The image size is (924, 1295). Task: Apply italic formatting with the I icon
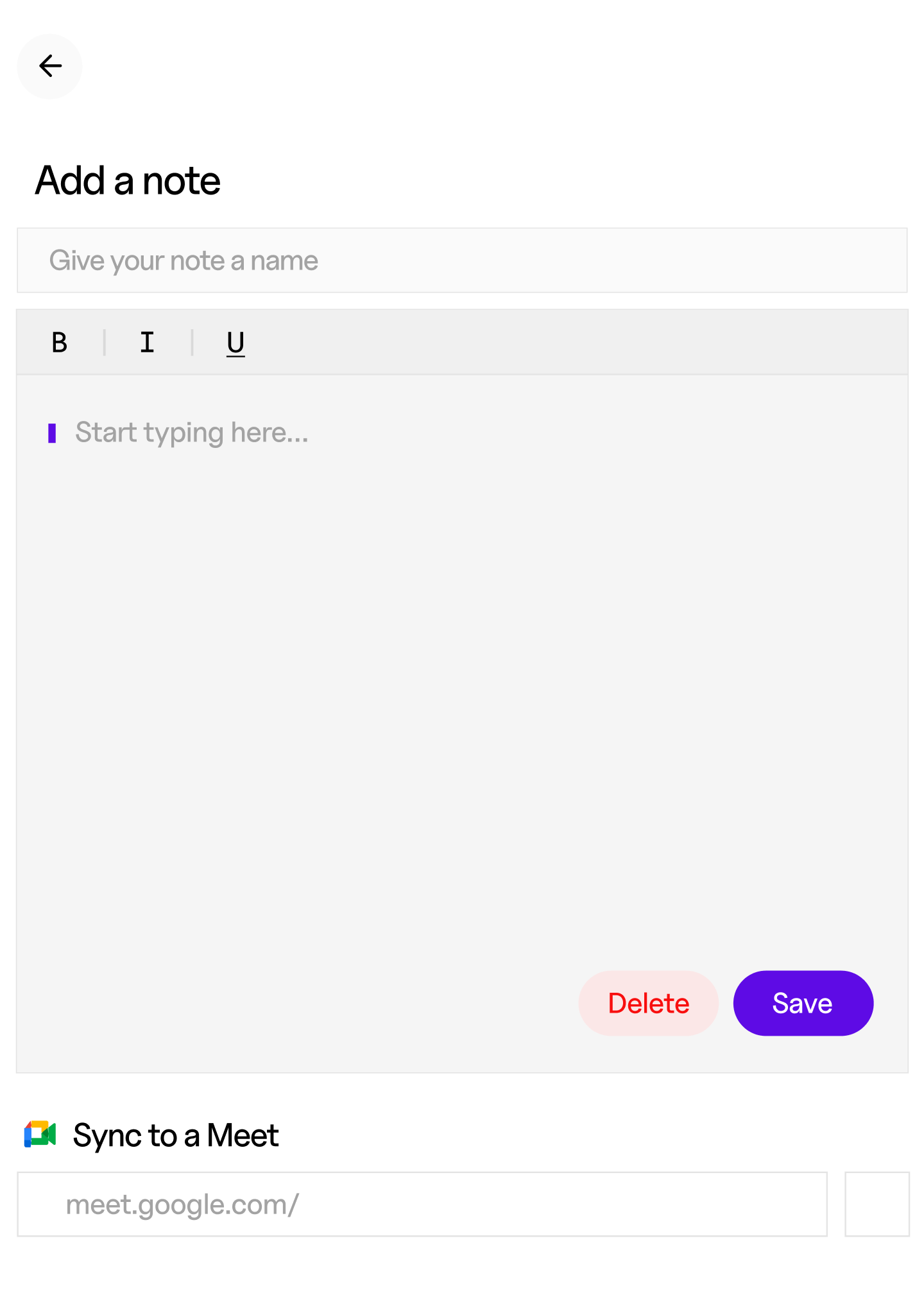click(x=147, y=342)
